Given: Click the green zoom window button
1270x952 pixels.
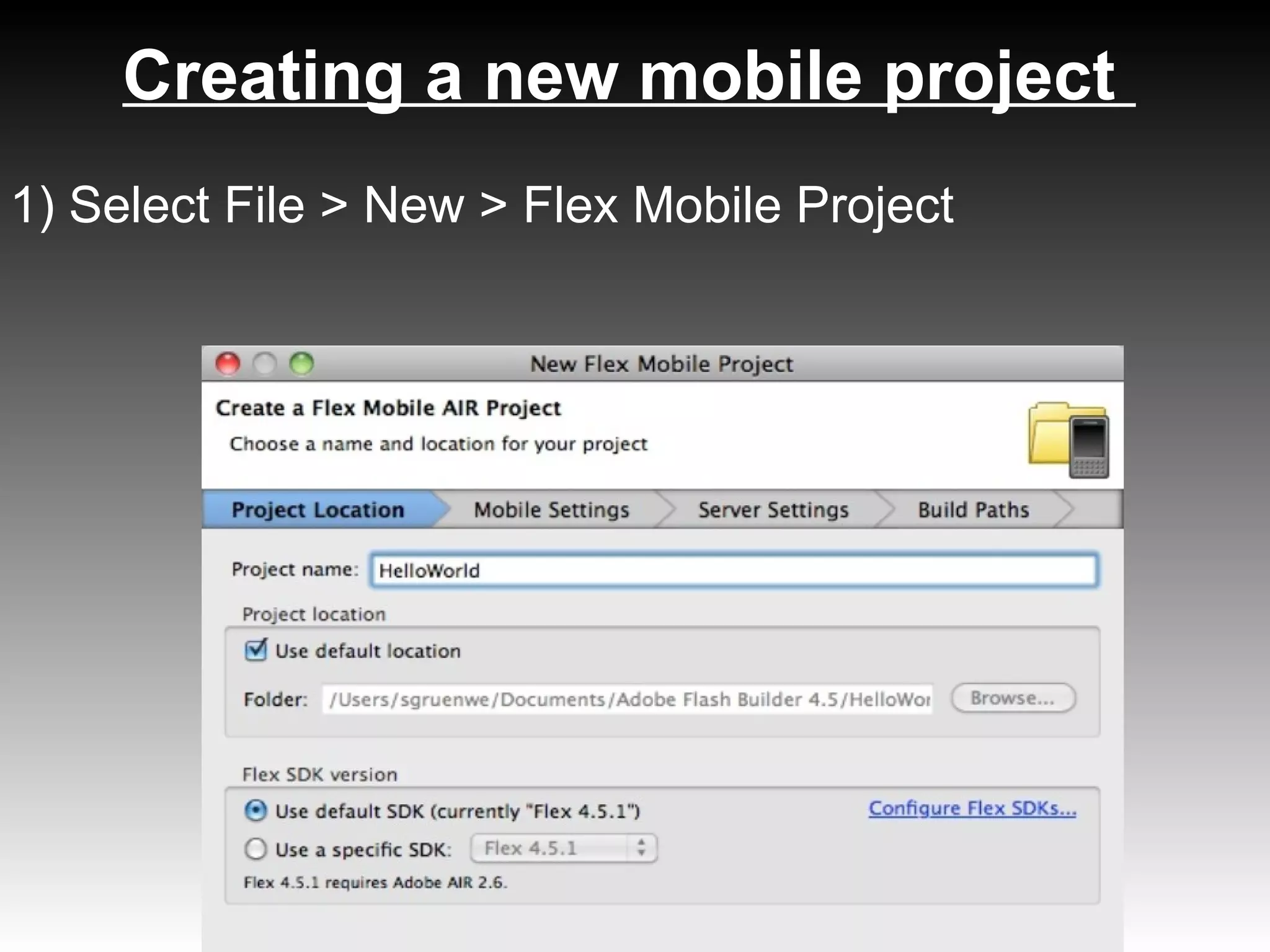Looking at the screenshot, I should tap(302, 364).
